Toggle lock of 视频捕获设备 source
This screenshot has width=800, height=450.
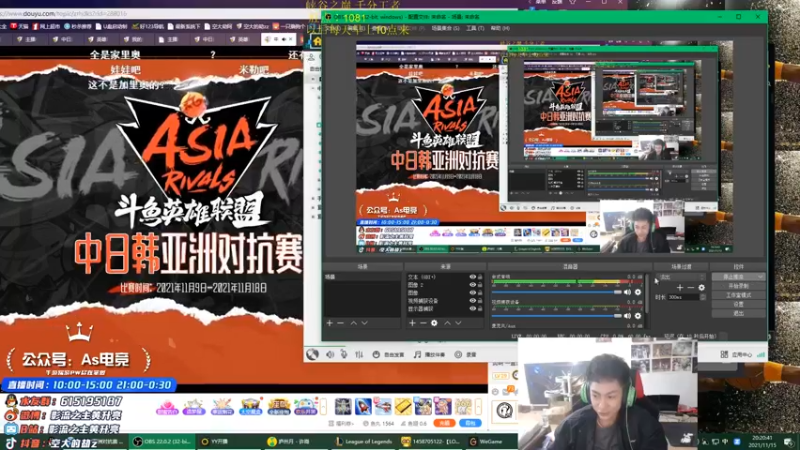[480, 301]
